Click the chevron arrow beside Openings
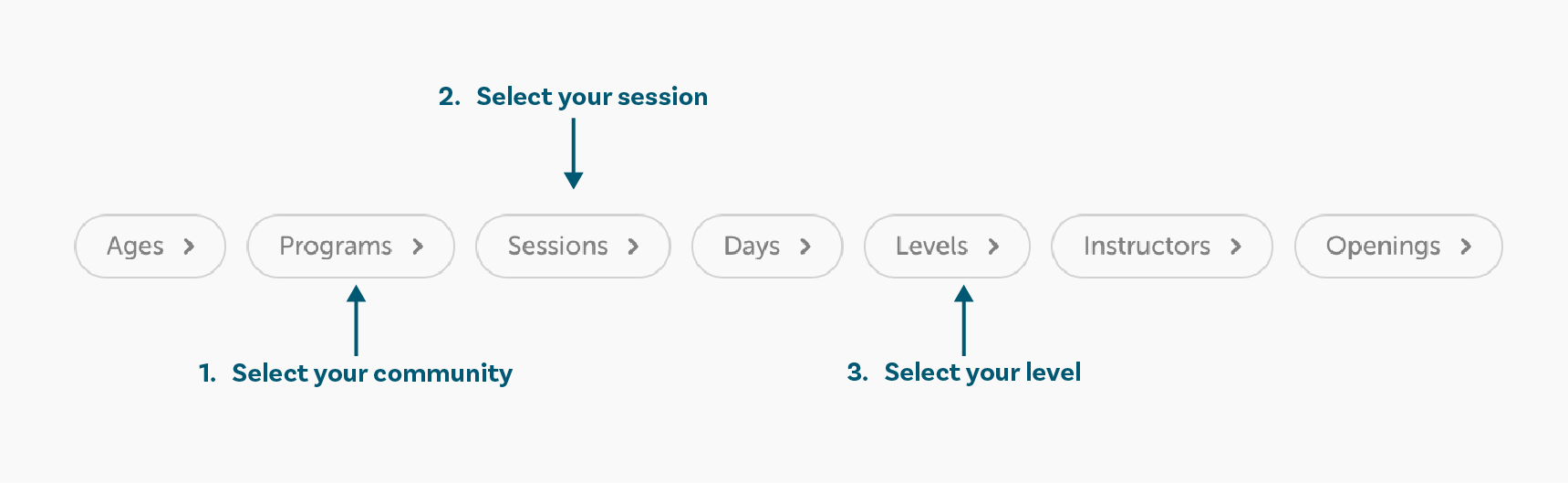1568x483 pixels. coord(1466,247)
